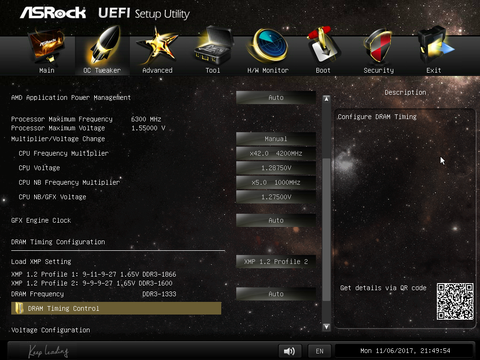Select the OC Tweaker rocket icon
This screenshot has height=360, width=480.
point(103,45)
